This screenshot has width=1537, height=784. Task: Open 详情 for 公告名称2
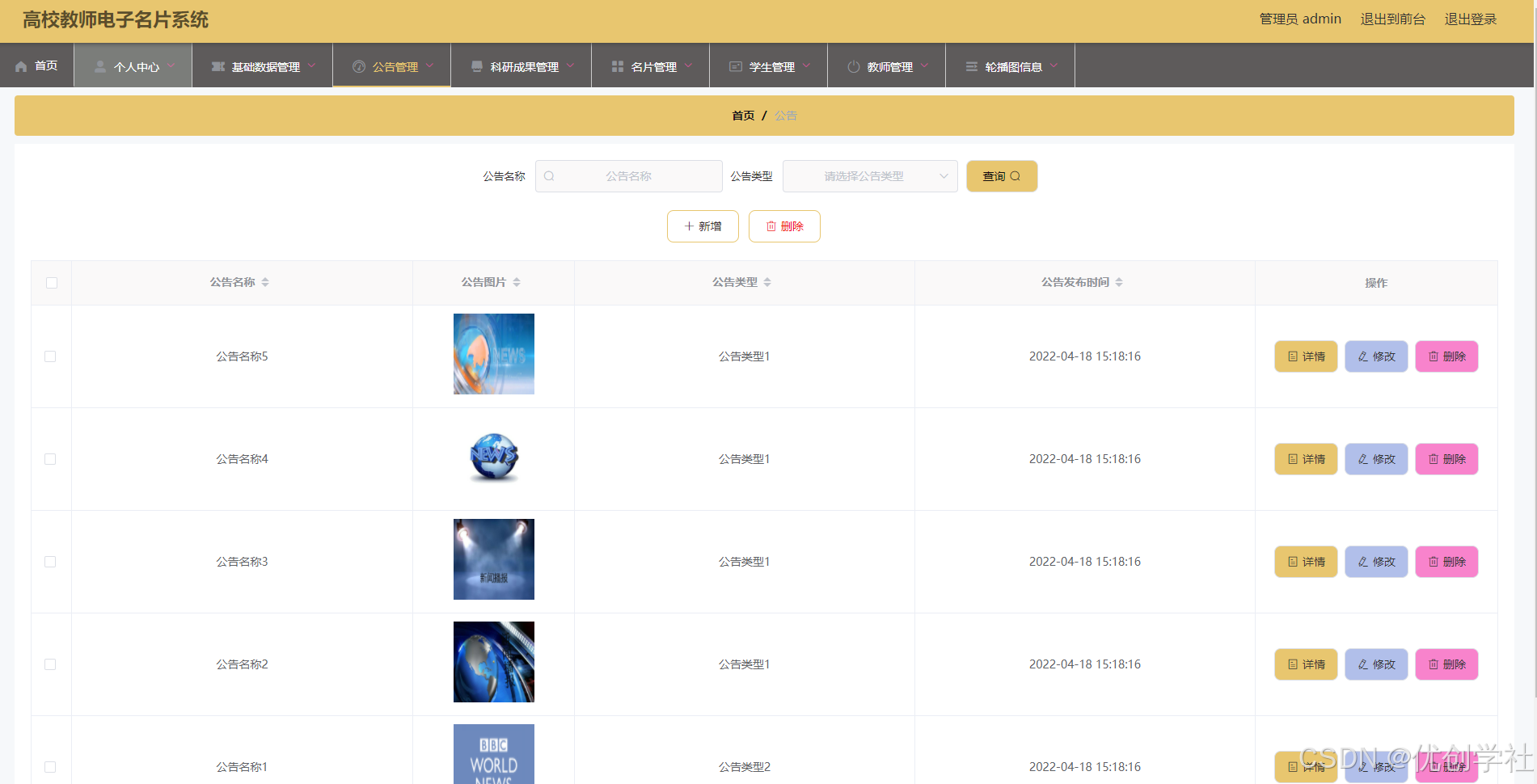tap(1306, 664)
